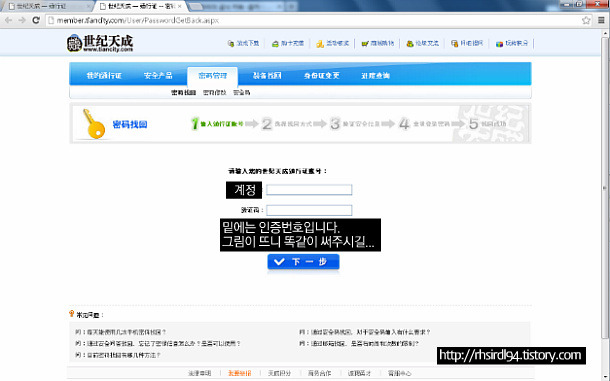The width and height of the screenshot is (610, 381).
Task: Bookmark the page using the star icon
Action: pyautogui.click(x=586, y=20)
